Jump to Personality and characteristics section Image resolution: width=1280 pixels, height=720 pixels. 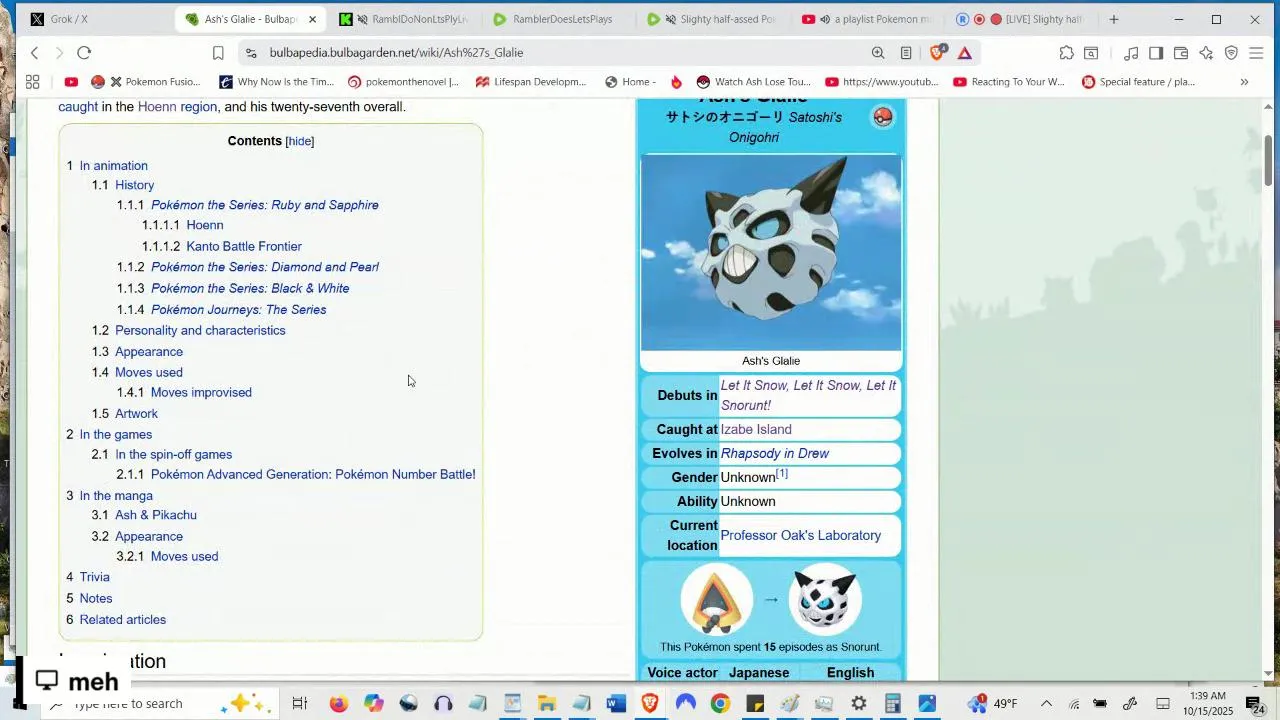(200, 330)
